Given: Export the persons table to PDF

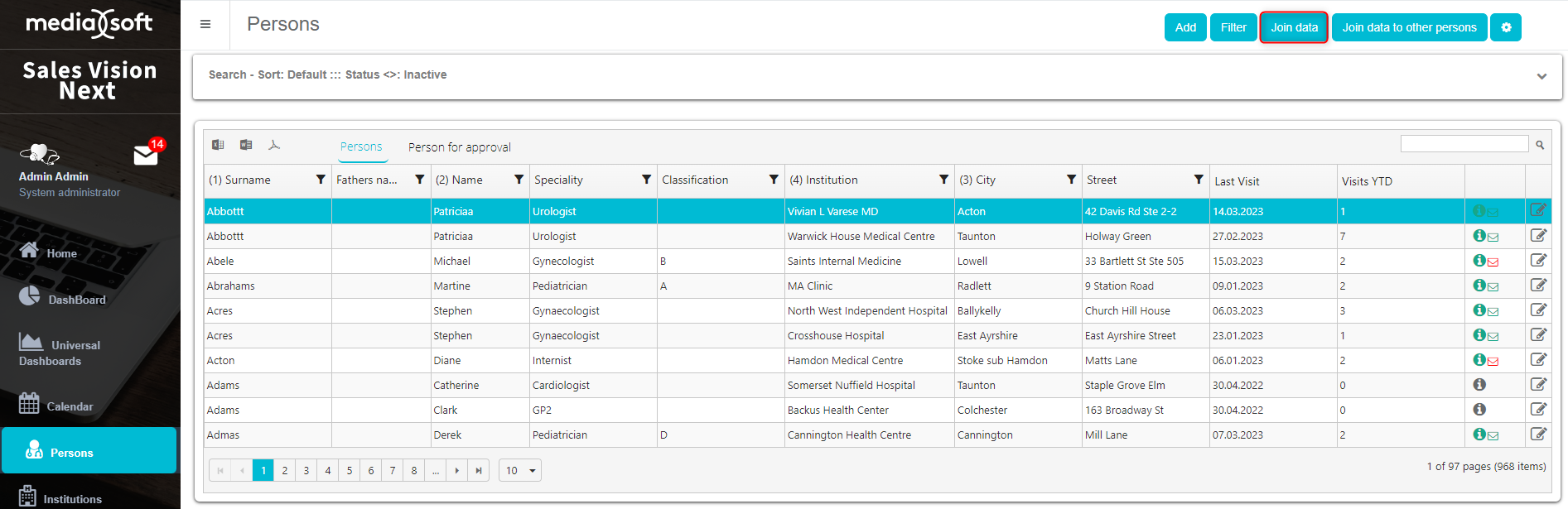Looking at the screenshot, I should [x=274, y=145].
